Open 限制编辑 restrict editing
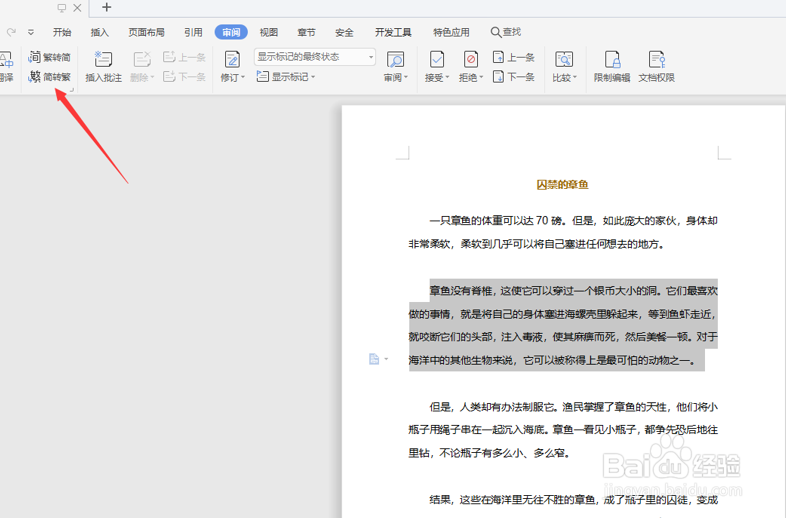 tap(612, 66)
